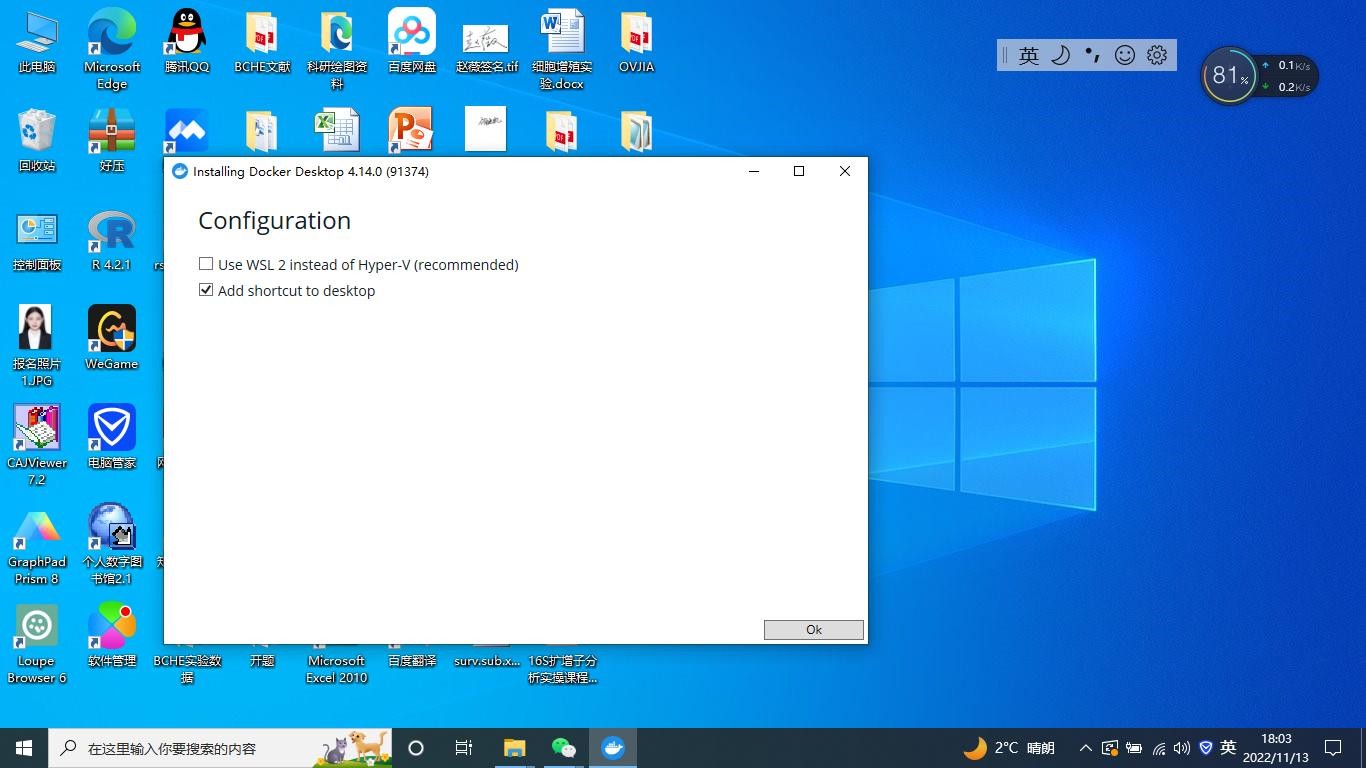Image resolution: width=1366 pixels, height=768 pixels.
Task: Click 开题 desktop label
Action: click(x=262, y=661)
